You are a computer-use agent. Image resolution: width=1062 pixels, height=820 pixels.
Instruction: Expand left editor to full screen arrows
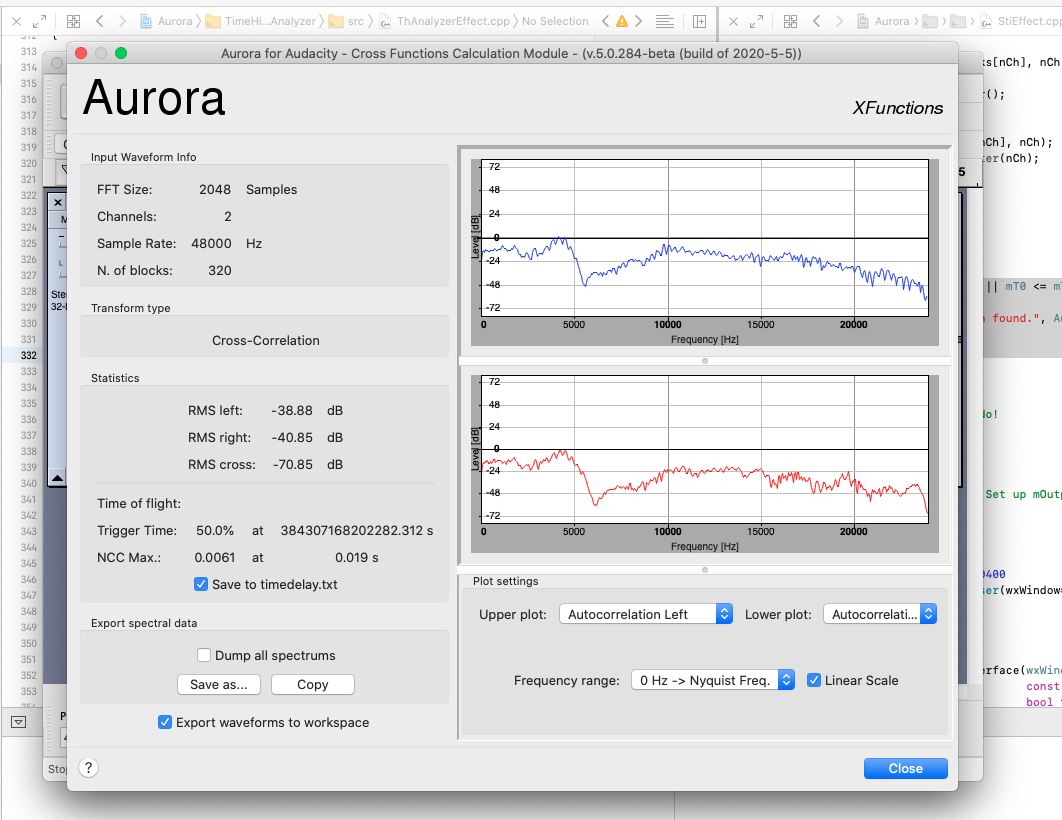(x=40, y=22)
